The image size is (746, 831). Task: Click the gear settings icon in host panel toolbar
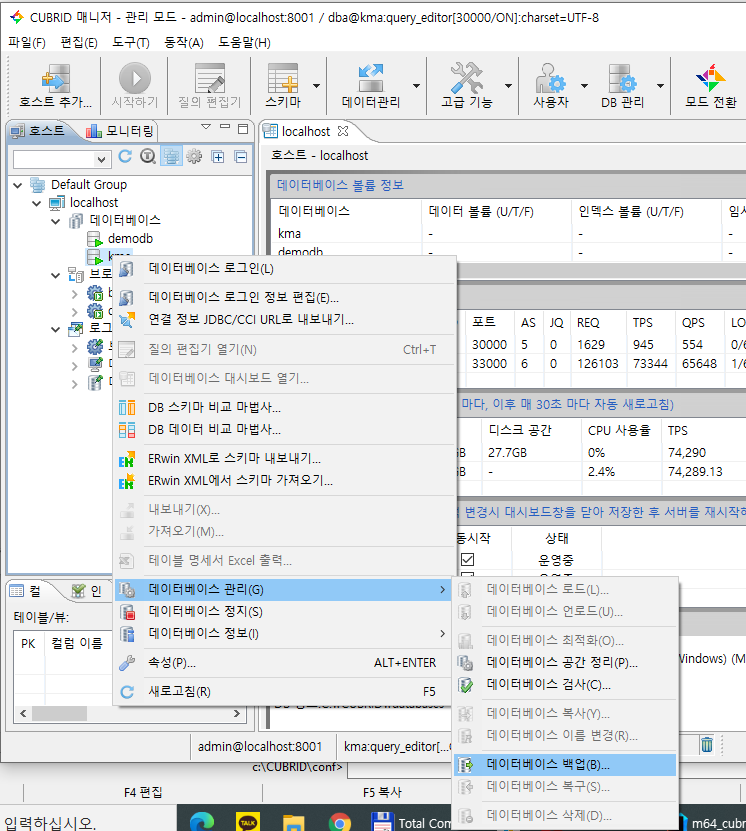pyautogui.click(x=194, y=156)
